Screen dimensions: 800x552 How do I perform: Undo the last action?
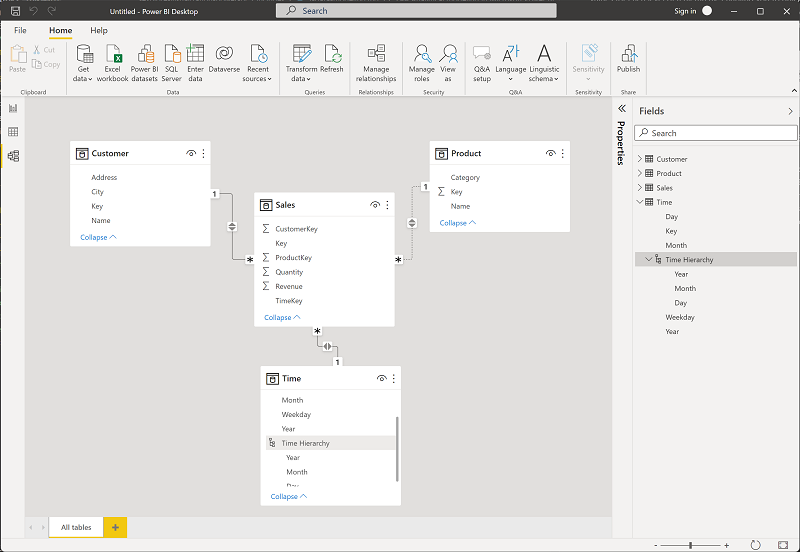point(34,11)
